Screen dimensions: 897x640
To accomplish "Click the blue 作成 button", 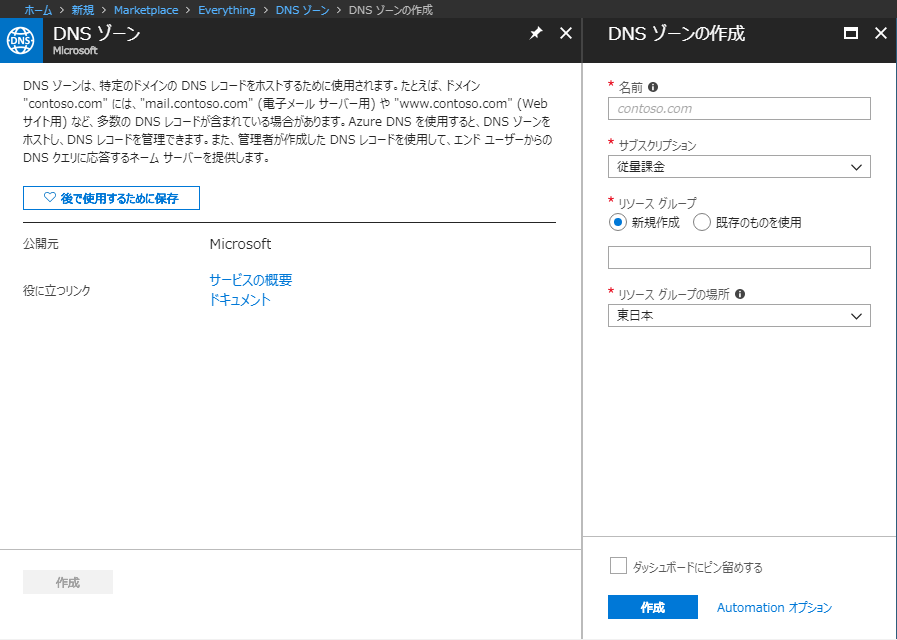I will 653,607.
